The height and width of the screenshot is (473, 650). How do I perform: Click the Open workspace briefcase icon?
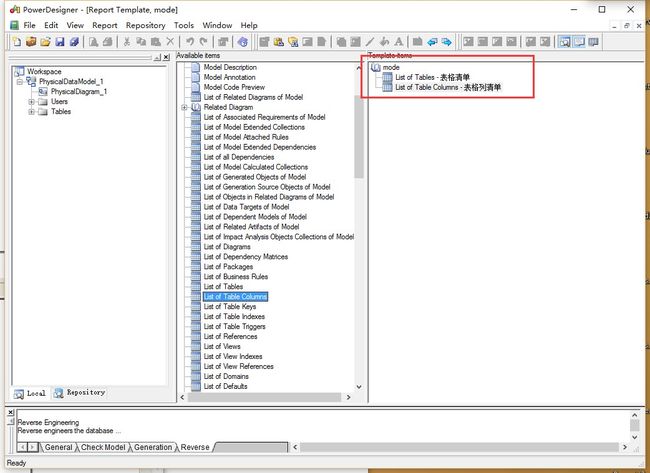(x=31, y=42)
